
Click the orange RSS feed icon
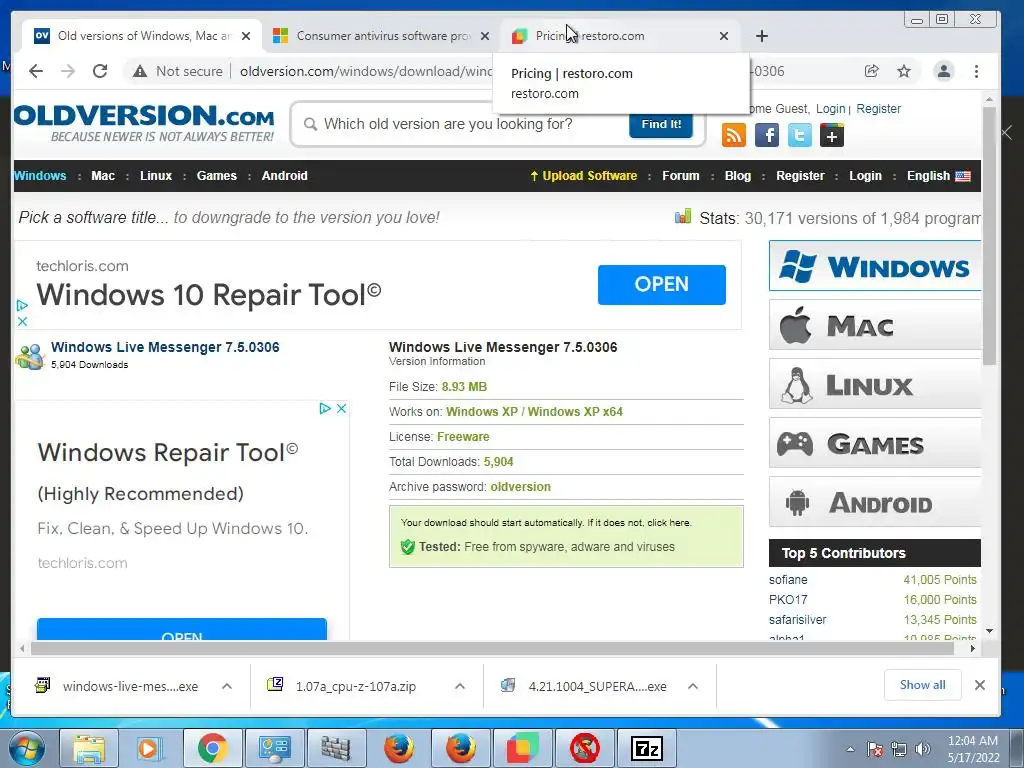(x=733, y=135)
